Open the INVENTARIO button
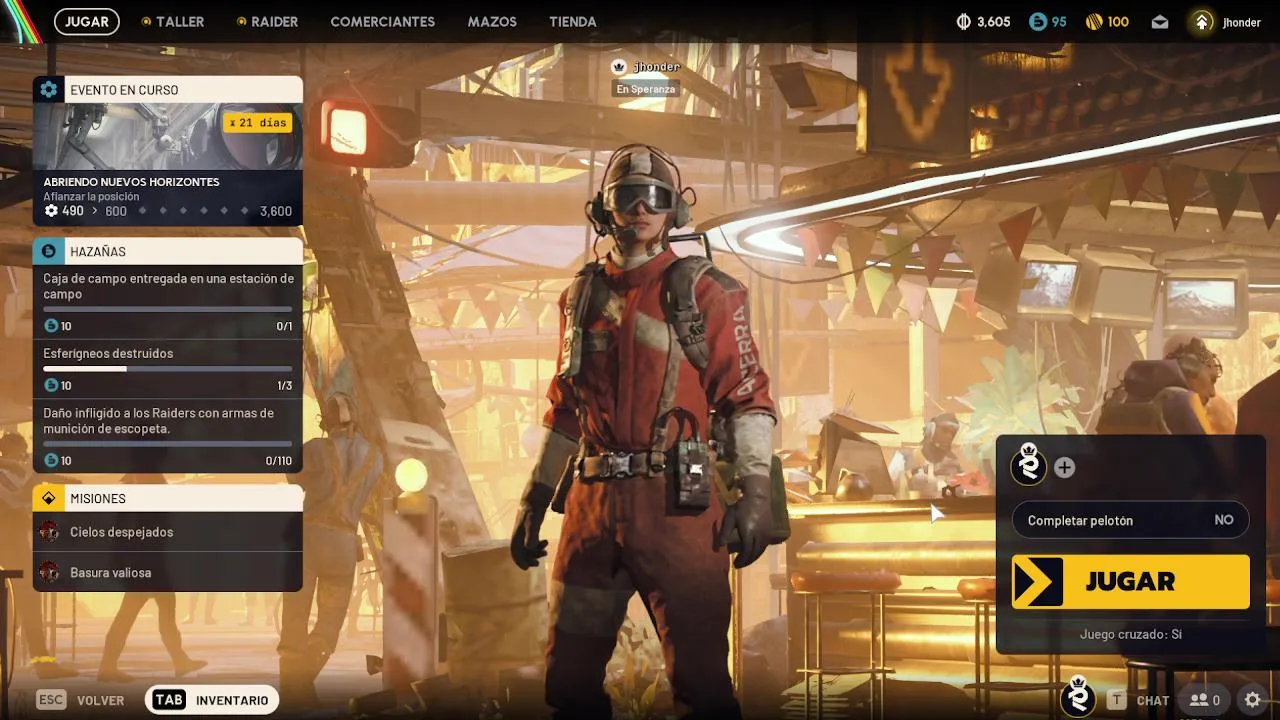The height and width of the screenshot is (720, 1280). 212,700
